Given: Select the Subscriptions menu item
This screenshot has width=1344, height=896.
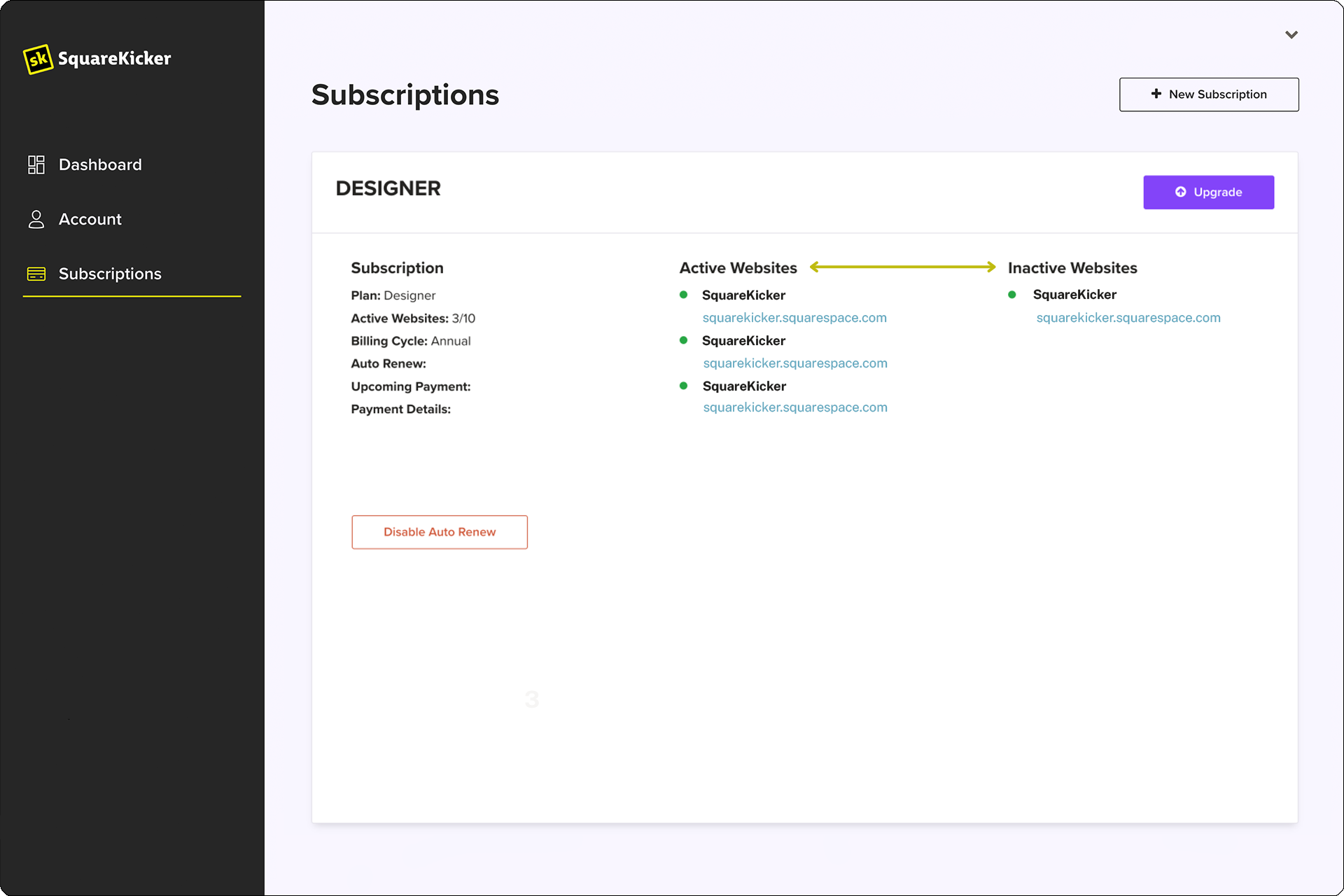Looking at the screenshot, I should tap(110, 273).
